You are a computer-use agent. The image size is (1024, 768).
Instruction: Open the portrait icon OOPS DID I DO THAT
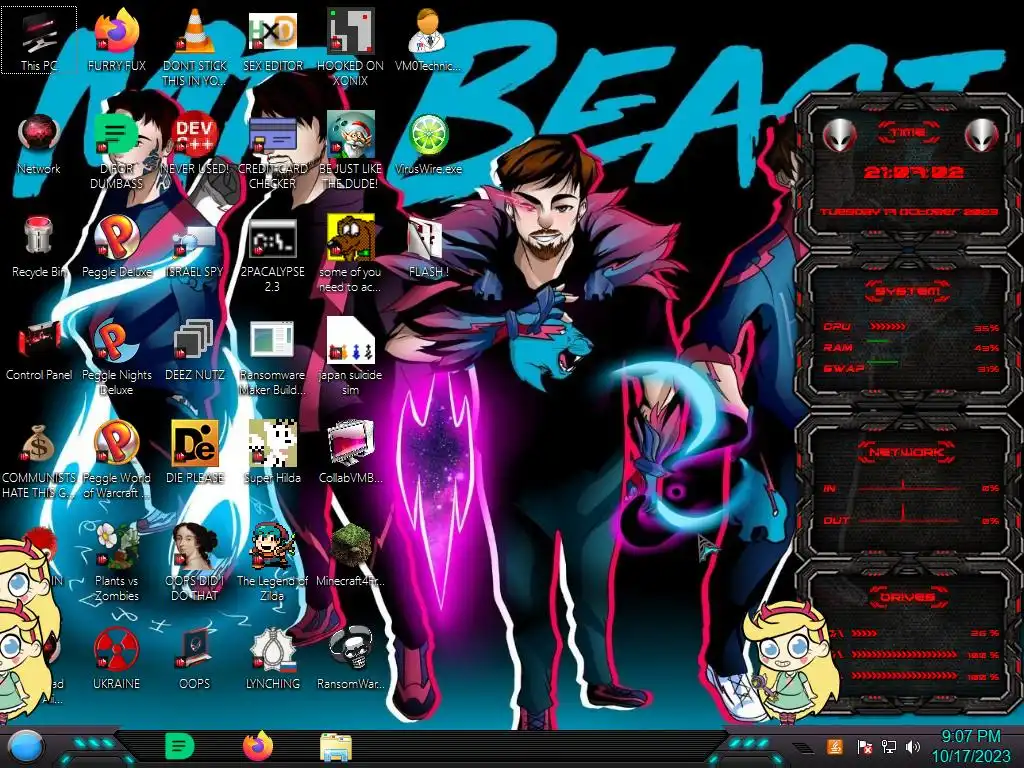pos(195,563)
